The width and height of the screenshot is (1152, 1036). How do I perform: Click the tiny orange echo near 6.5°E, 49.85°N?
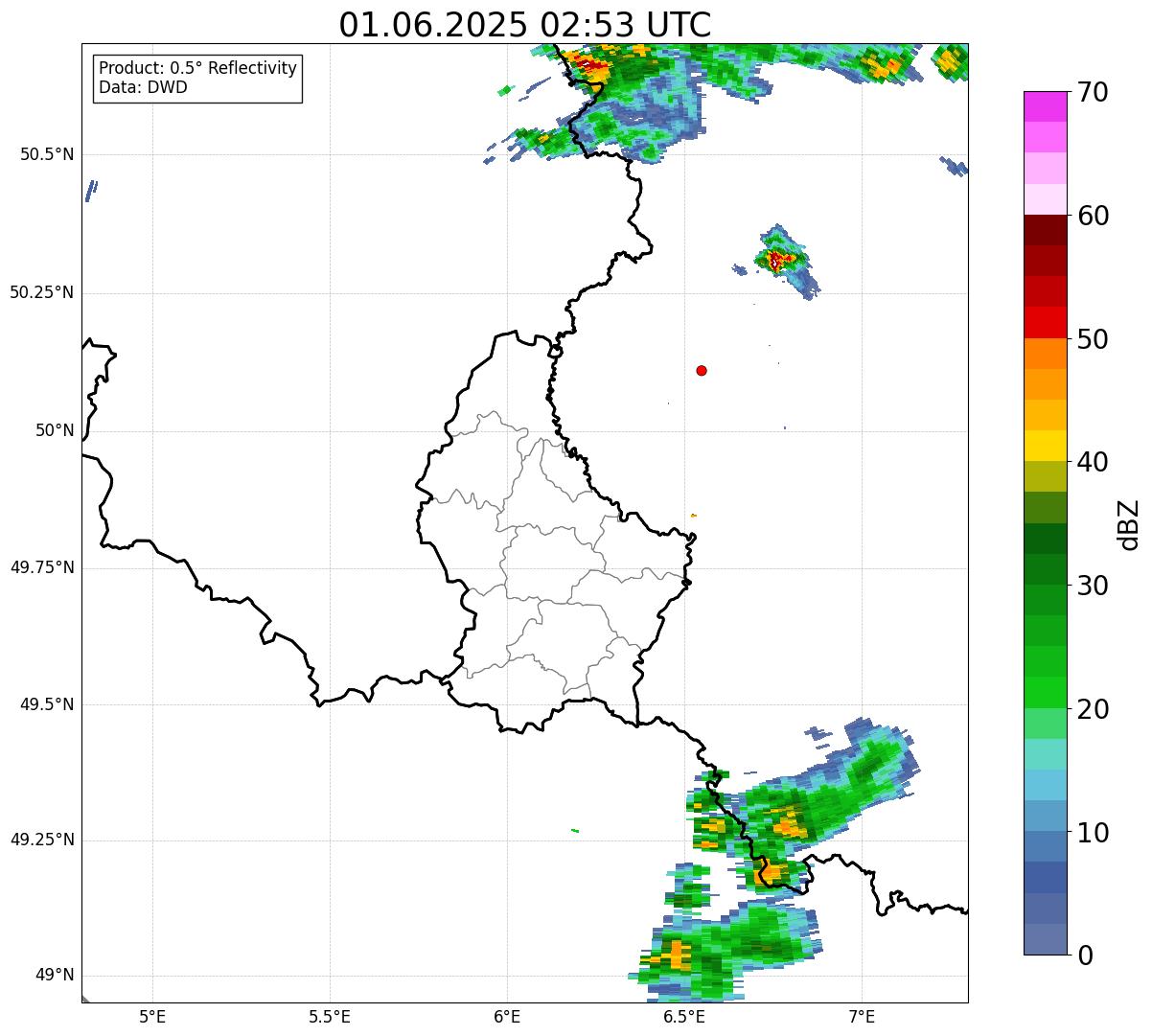pyautogui.click(x=694, y=516)
